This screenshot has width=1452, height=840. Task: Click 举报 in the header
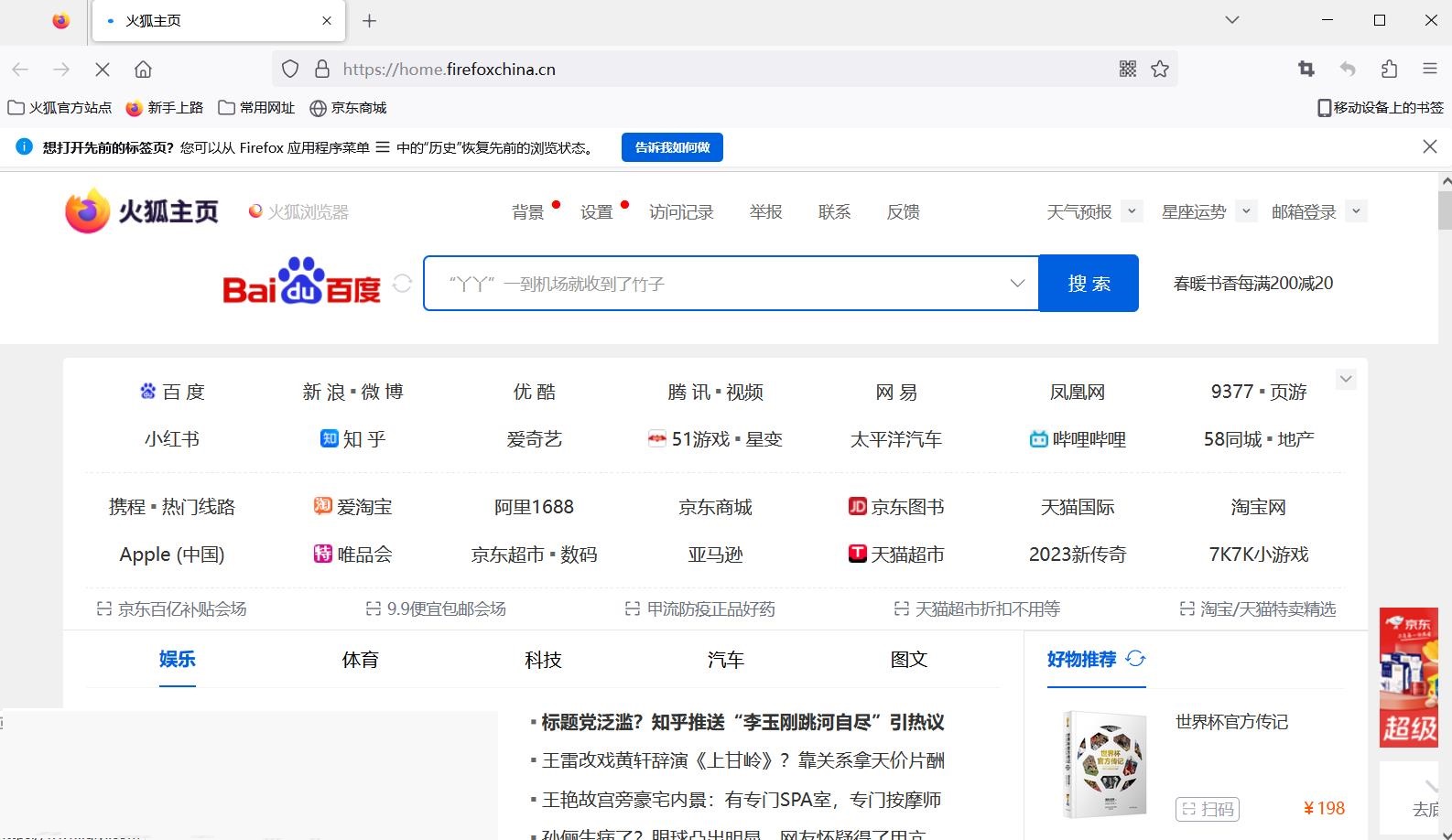pyautogui.click(x=765, y=212)
